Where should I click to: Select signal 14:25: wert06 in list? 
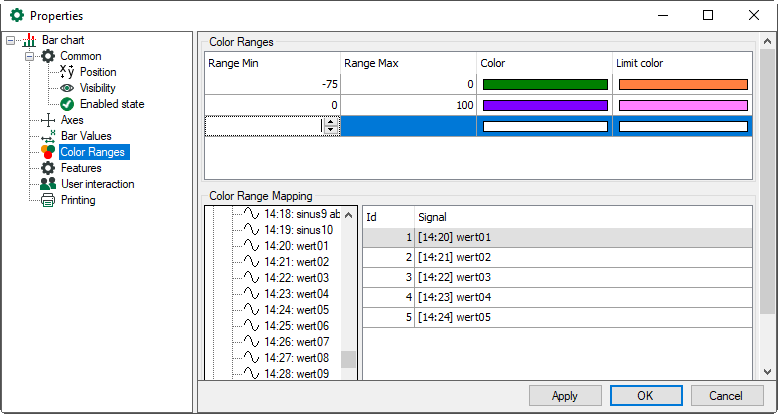(296, 326)
